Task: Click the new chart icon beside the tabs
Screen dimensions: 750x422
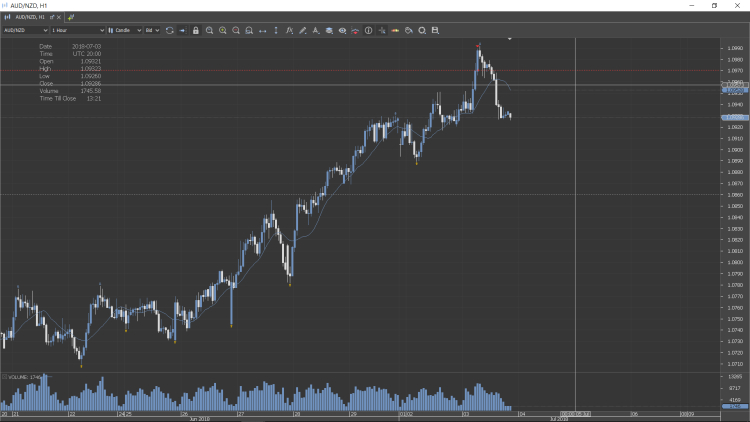Action: 71,17
